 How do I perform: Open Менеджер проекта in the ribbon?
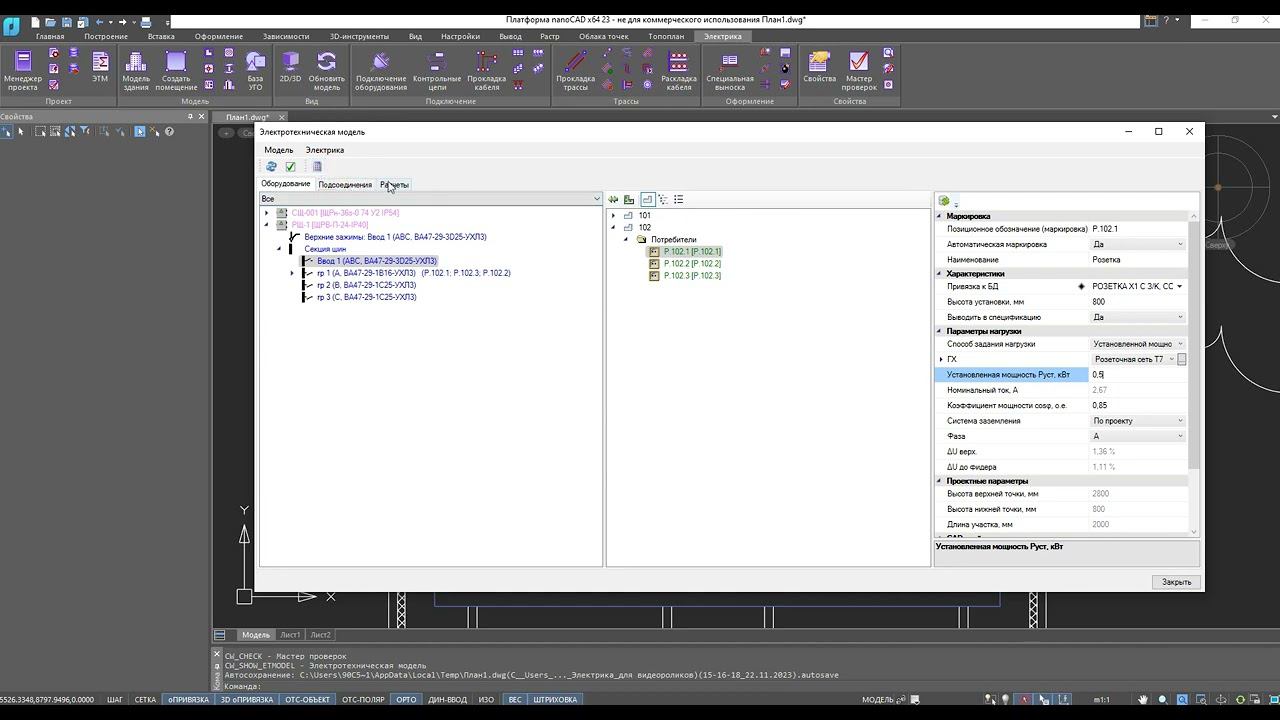tap(23, 70)
